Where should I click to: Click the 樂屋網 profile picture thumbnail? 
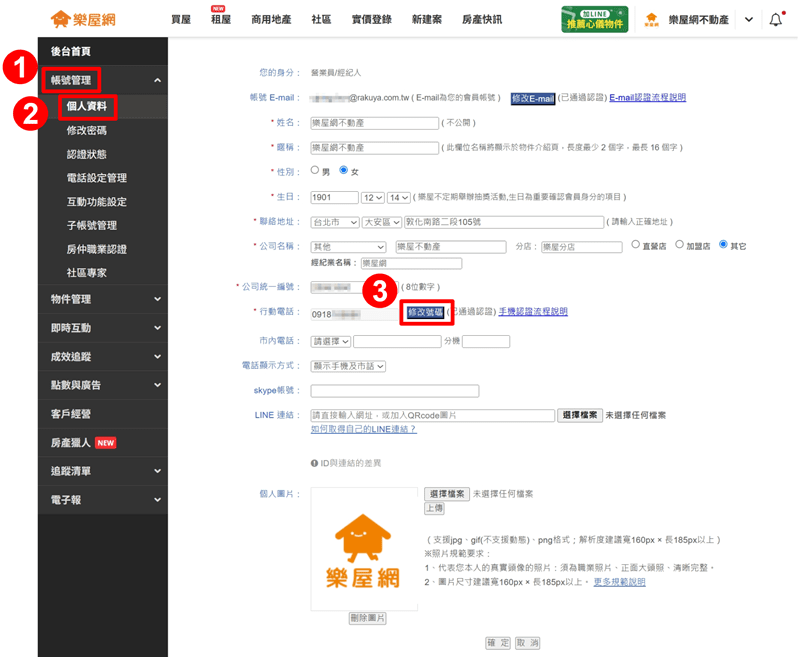364,549
